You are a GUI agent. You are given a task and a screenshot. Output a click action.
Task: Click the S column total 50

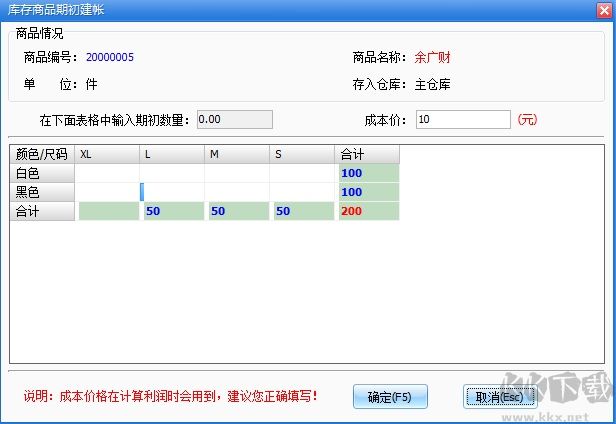(x=304, y=211)
